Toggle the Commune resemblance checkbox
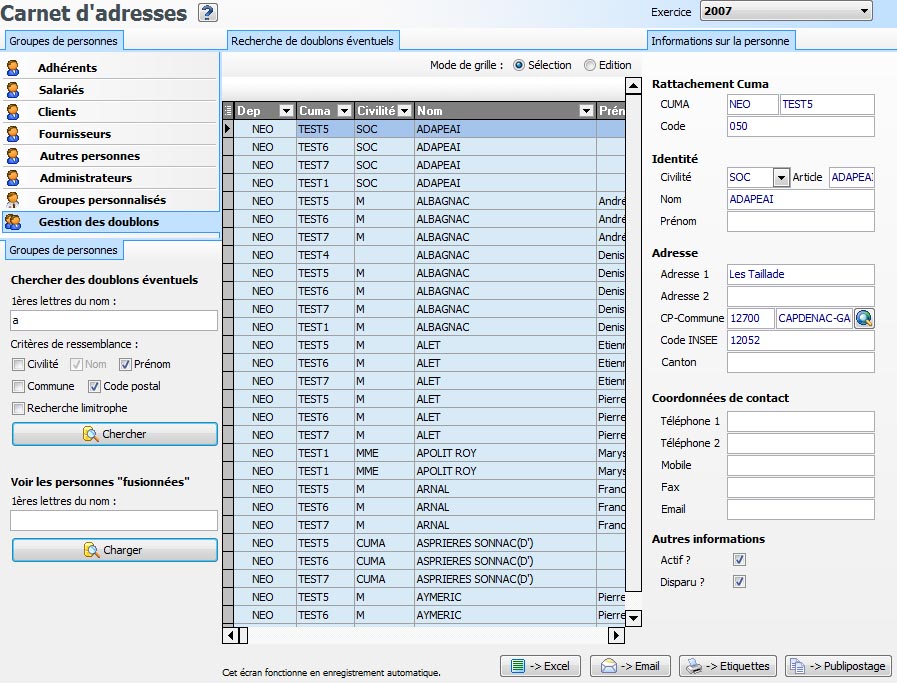Image resolution: width=897 pixels, height=683 pixels. (x=18, y=386)
